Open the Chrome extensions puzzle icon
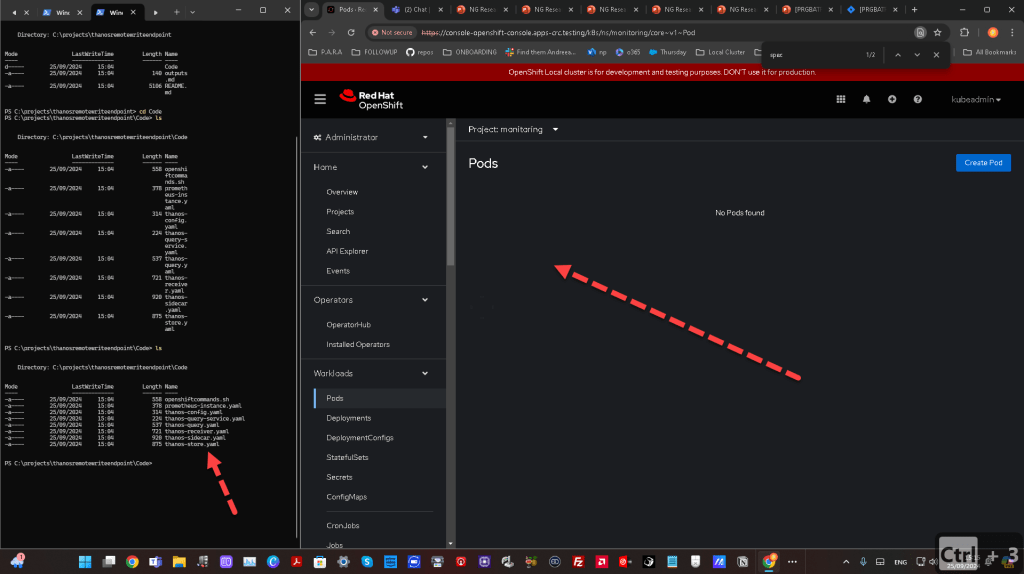 coord(964,32)
